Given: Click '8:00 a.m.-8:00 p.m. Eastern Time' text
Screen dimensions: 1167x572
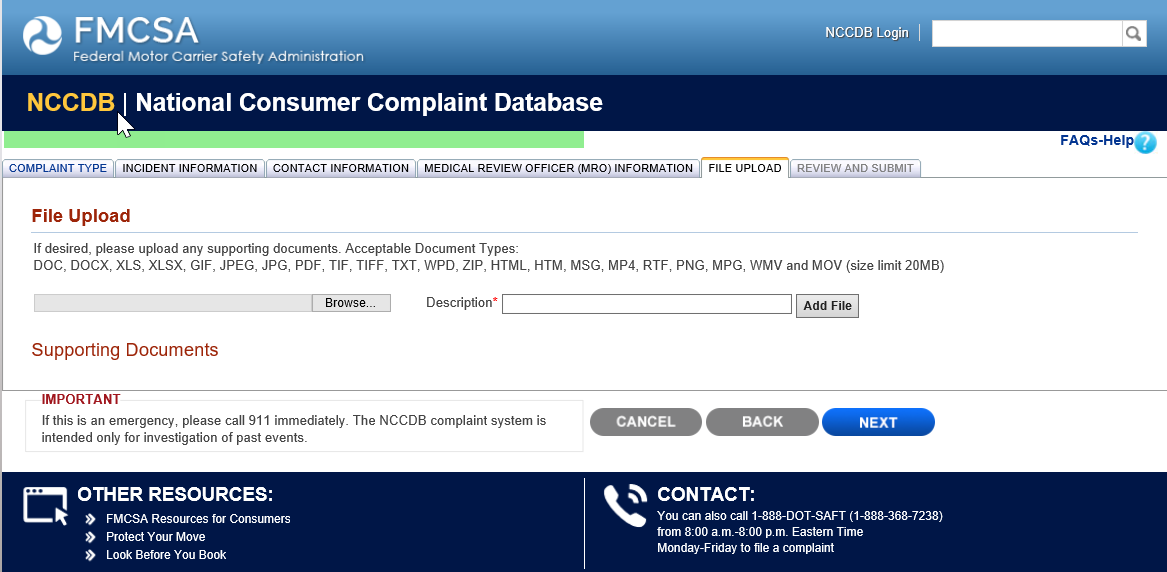Looking at the screenshot, I should [x=760, y=532].
